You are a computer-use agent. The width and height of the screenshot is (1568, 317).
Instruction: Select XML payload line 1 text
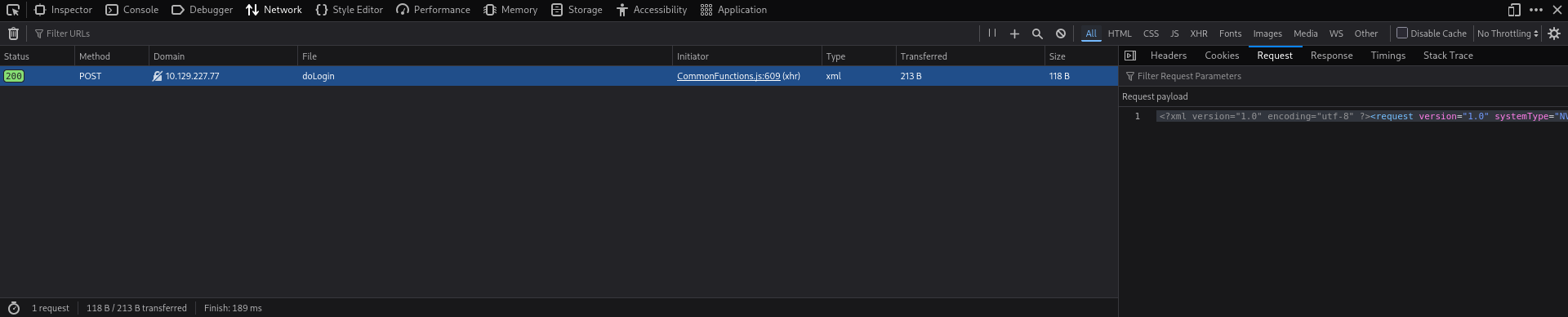(1361, 116)
